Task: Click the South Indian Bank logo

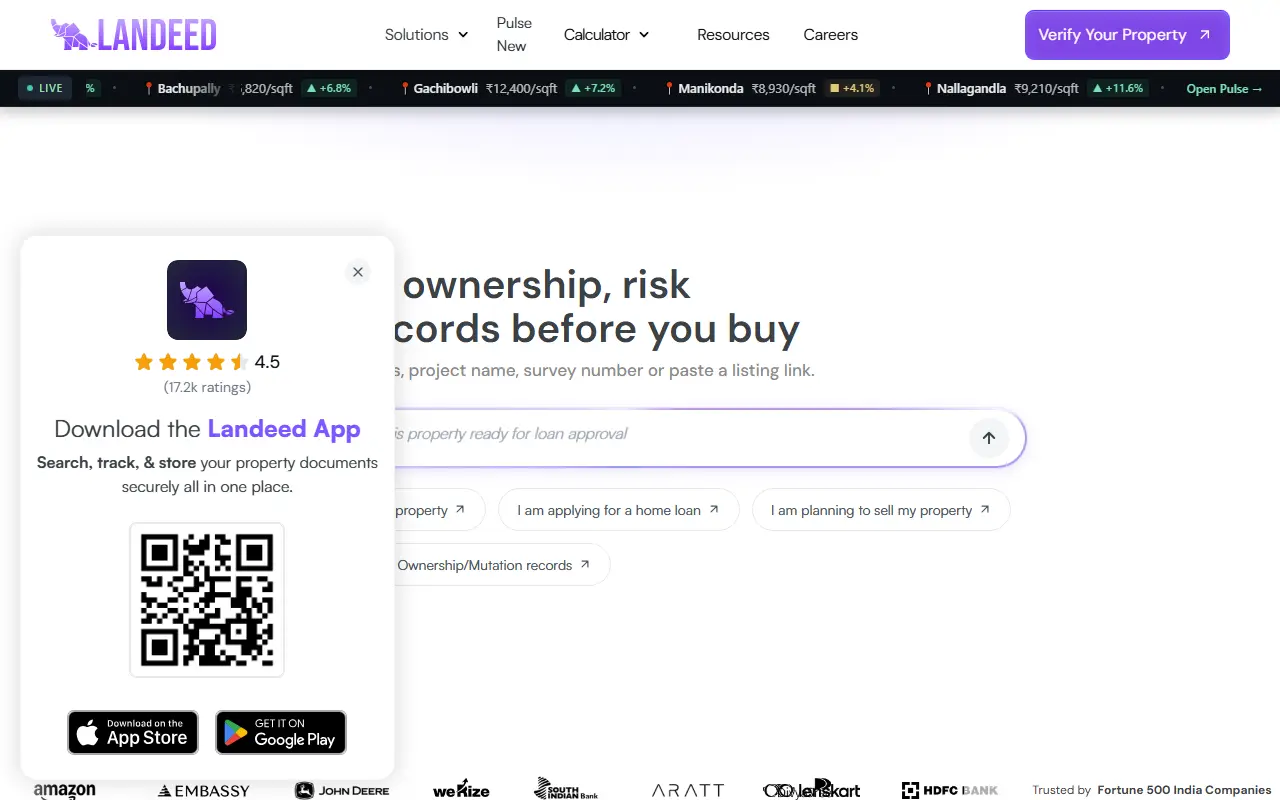Action: click(x=566, y=789)
